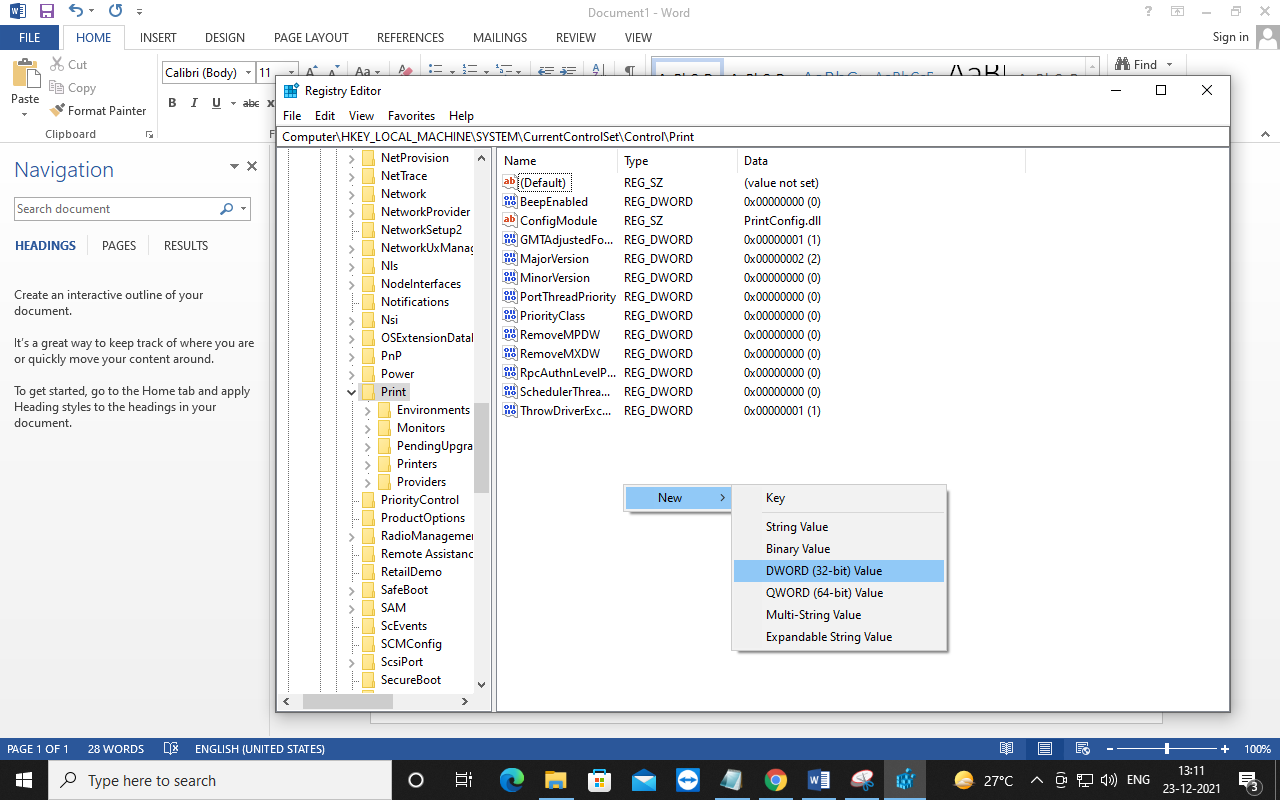Switch to Web Layout view in status bar
Image resolution: width=1280 pixels, height=800 pixels.
pos(1081,749)
